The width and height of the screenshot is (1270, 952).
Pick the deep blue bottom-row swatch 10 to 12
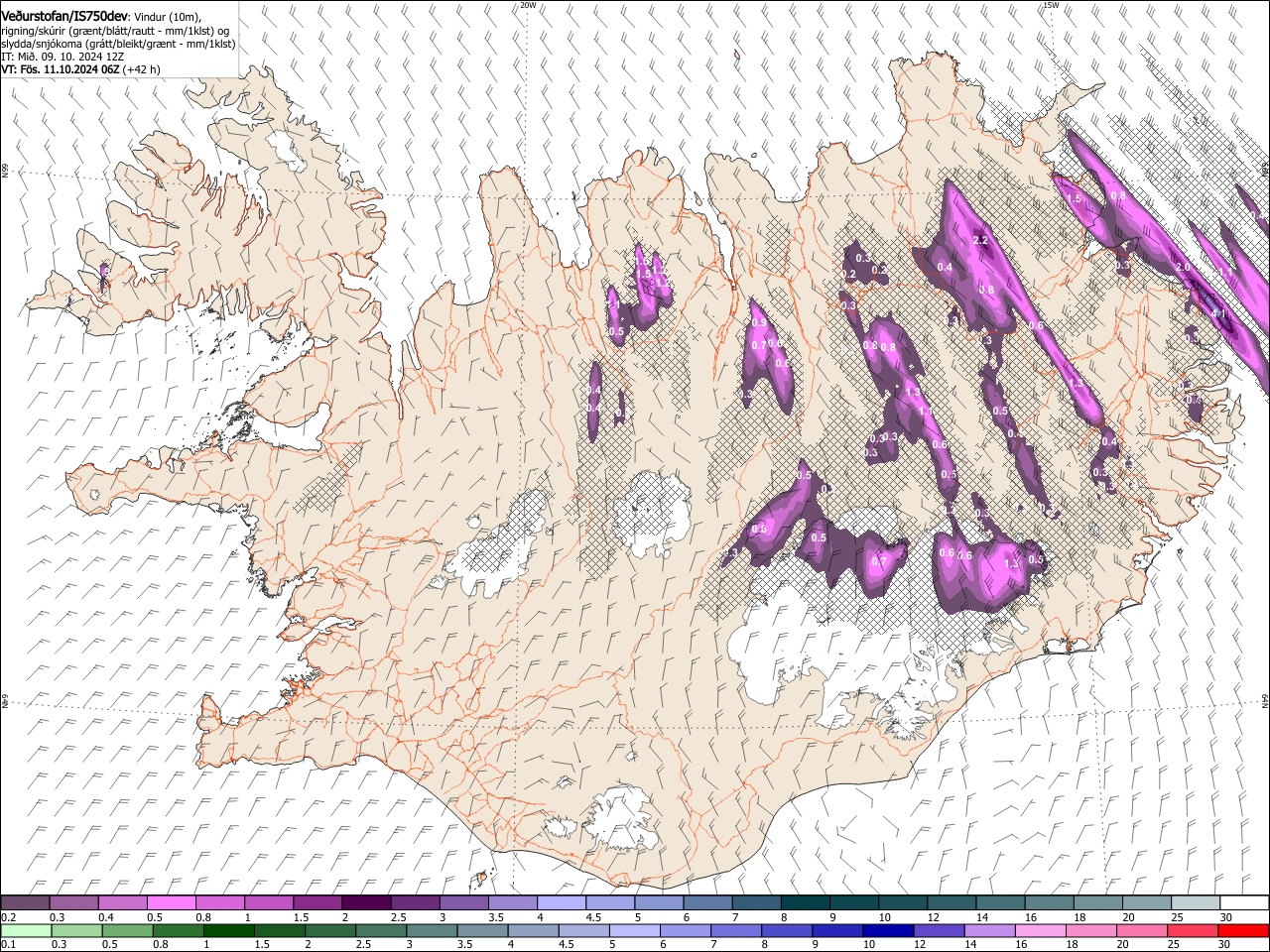[888, 930]
